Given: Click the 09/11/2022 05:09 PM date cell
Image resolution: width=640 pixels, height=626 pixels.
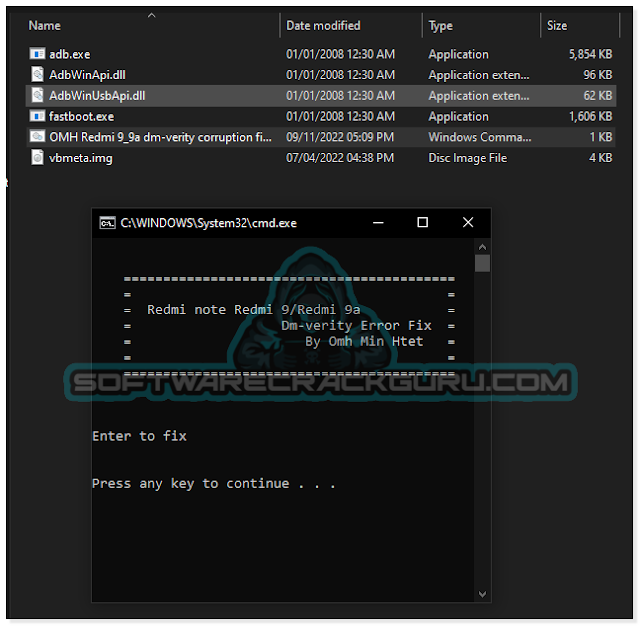Looking at the screenshot, I should coord(340,137).
